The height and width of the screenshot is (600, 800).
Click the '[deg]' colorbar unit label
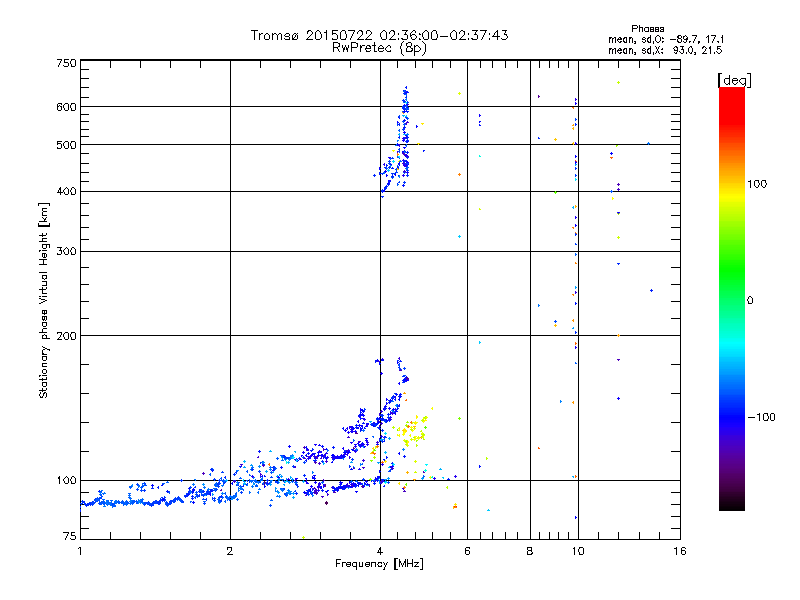coord(734,80)
